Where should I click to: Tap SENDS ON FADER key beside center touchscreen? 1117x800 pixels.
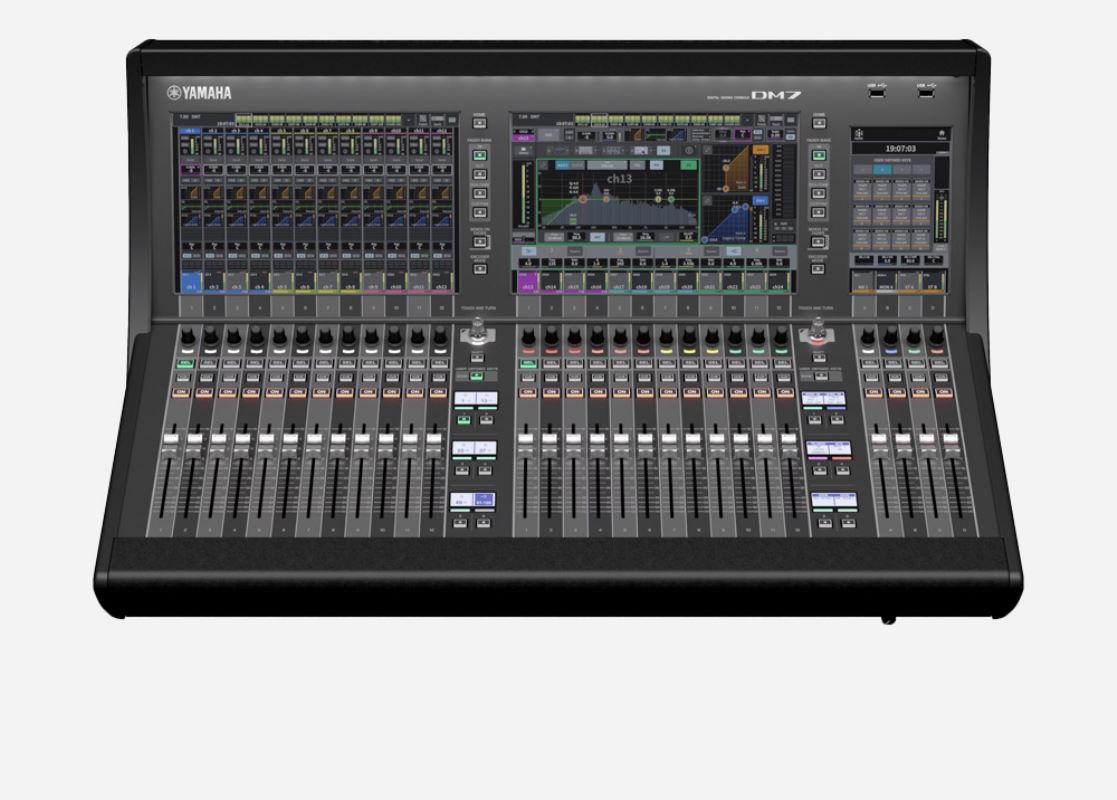pos(819,242)
